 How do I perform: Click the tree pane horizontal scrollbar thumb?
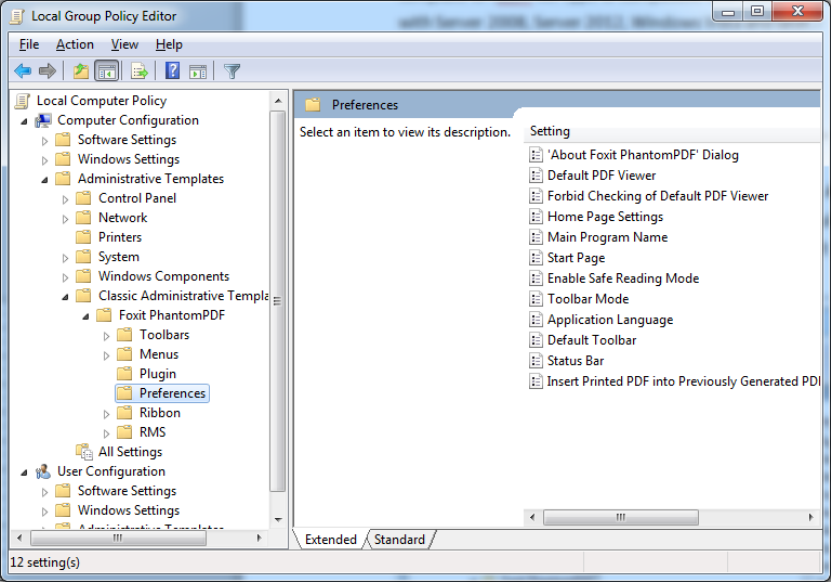tap(118, 538)
